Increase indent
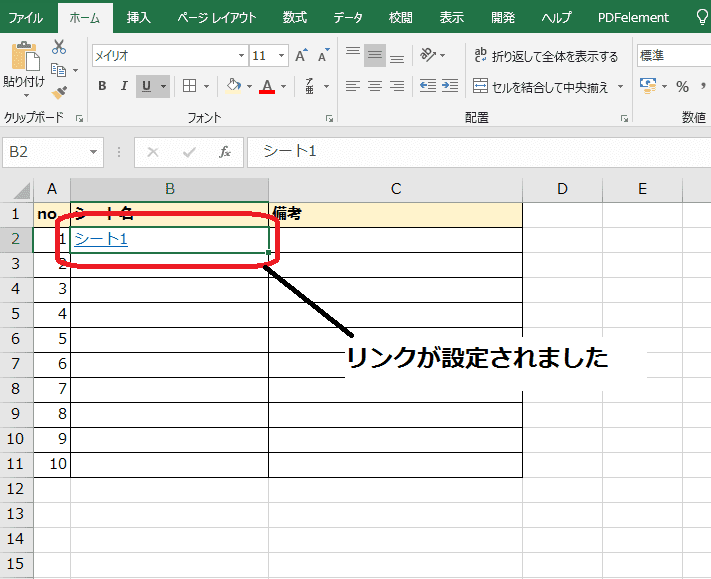The width and height of the screenshot is (711, 579). (x=450, y=86)
